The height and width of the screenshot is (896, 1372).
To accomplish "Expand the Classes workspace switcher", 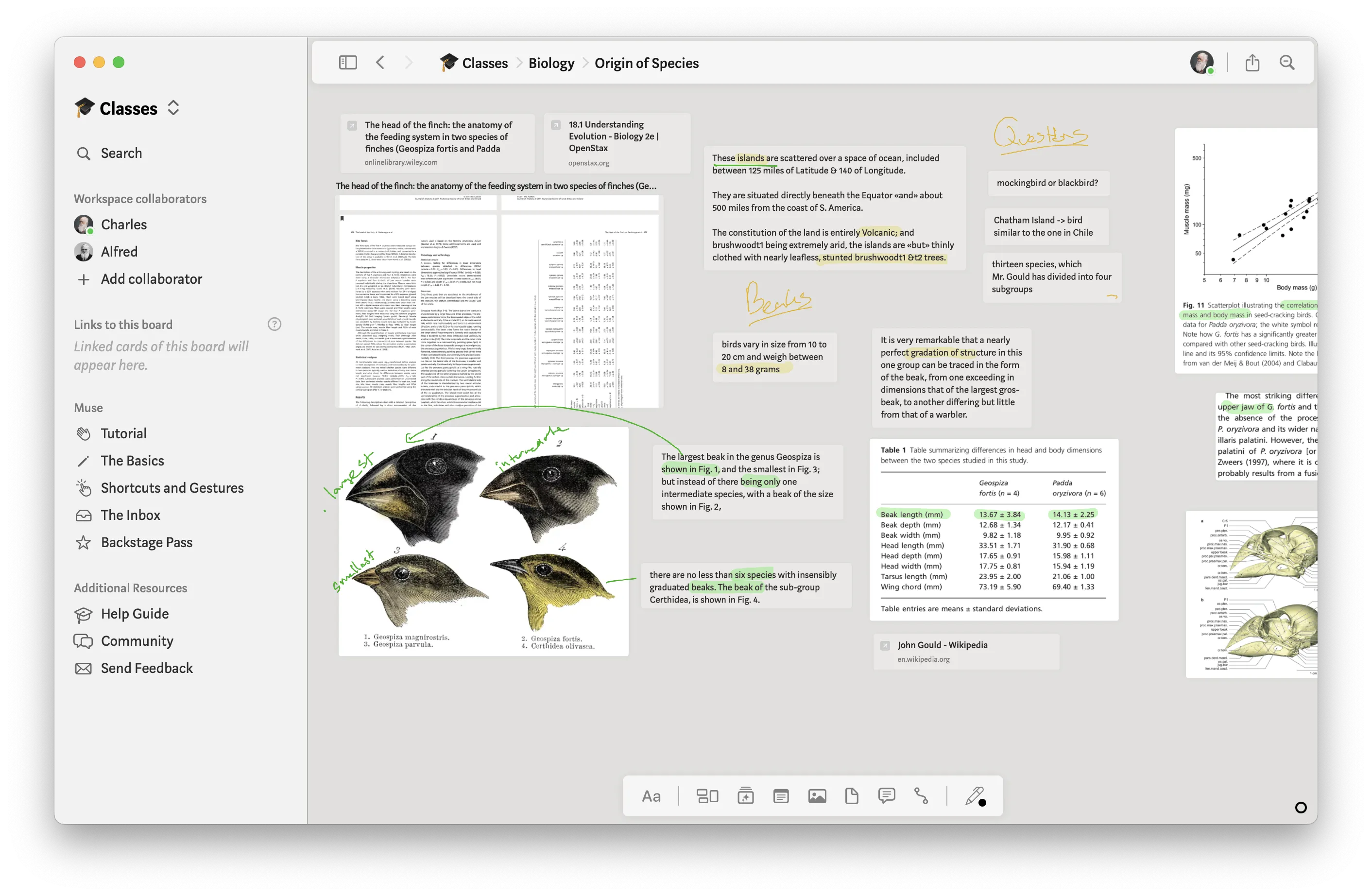I will point(173,108).
